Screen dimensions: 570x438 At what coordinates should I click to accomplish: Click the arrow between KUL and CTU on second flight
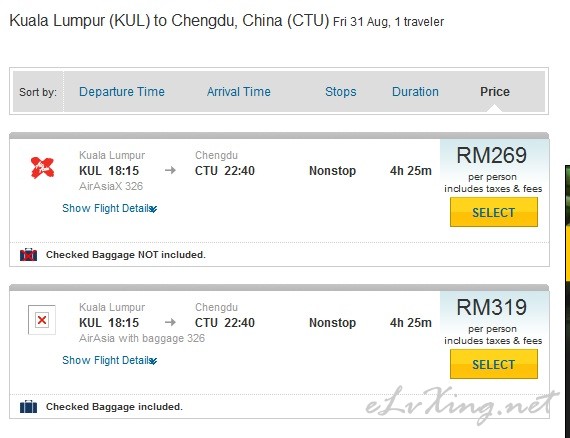click(170, 322)
